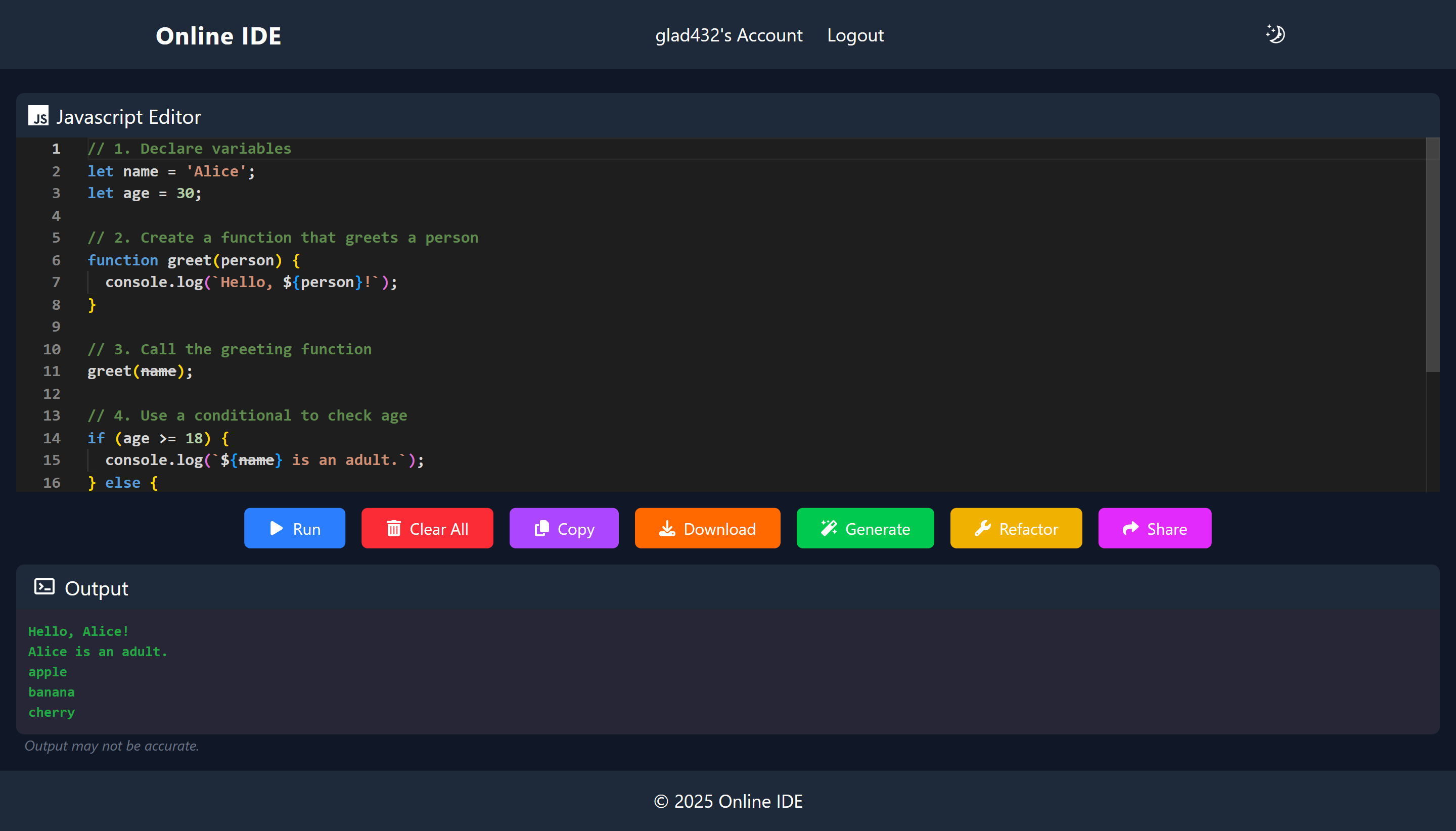Click line number 12 in the gutter
Image resolution: width=1456 pixels, height=831 pixels.
tap(52, 394)
